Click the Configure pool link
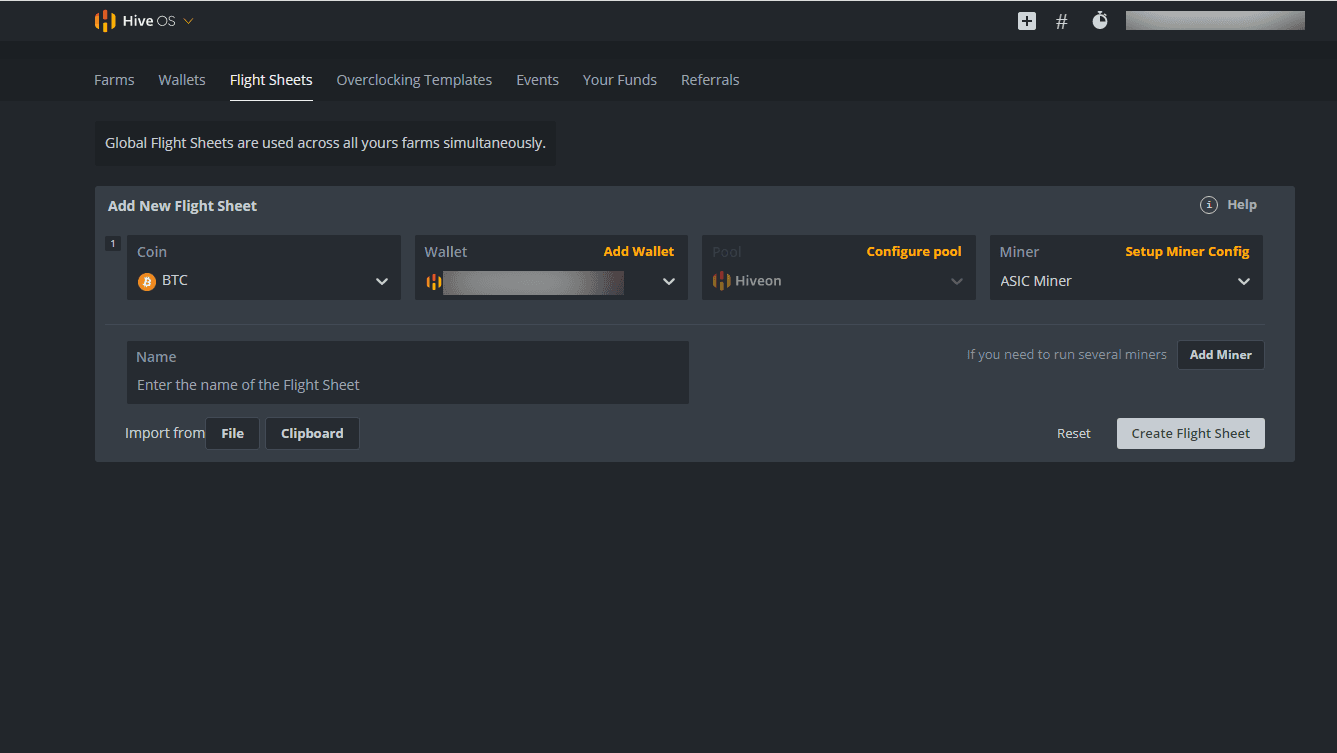The width and height of the screenshot is (1337, 753). click(914, 252)
